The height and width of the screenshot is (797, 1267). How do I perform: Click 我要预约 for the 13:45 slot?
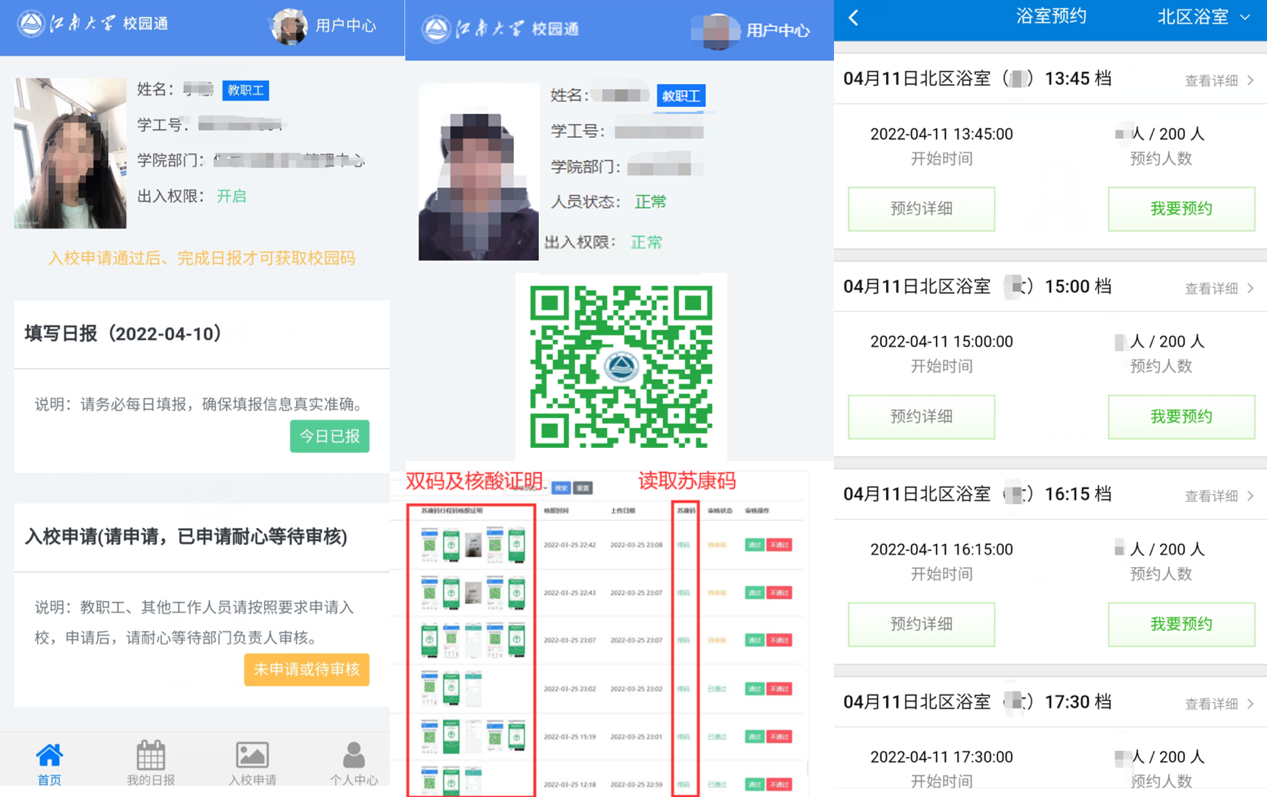tap(1180, 209)
